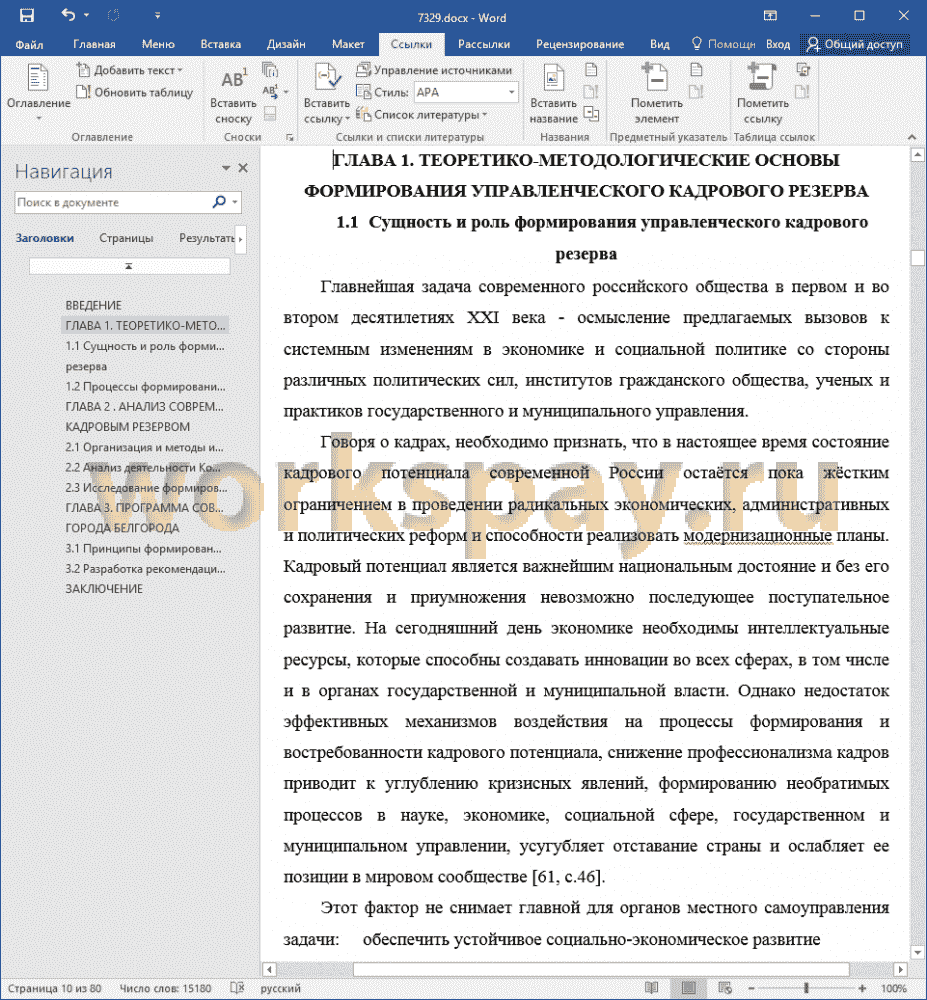Open Navigation pane options arrow

coord(226,168)
